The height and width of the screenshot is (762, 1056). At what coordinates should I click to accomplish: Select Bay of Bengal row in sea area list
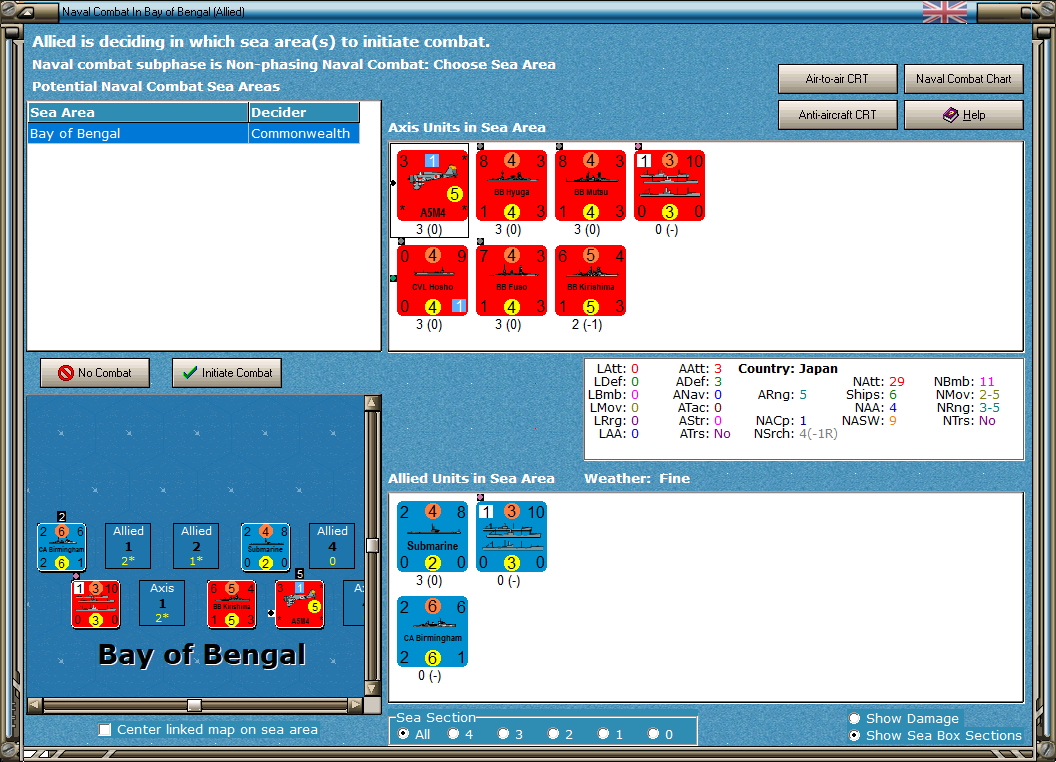point(193,133)
